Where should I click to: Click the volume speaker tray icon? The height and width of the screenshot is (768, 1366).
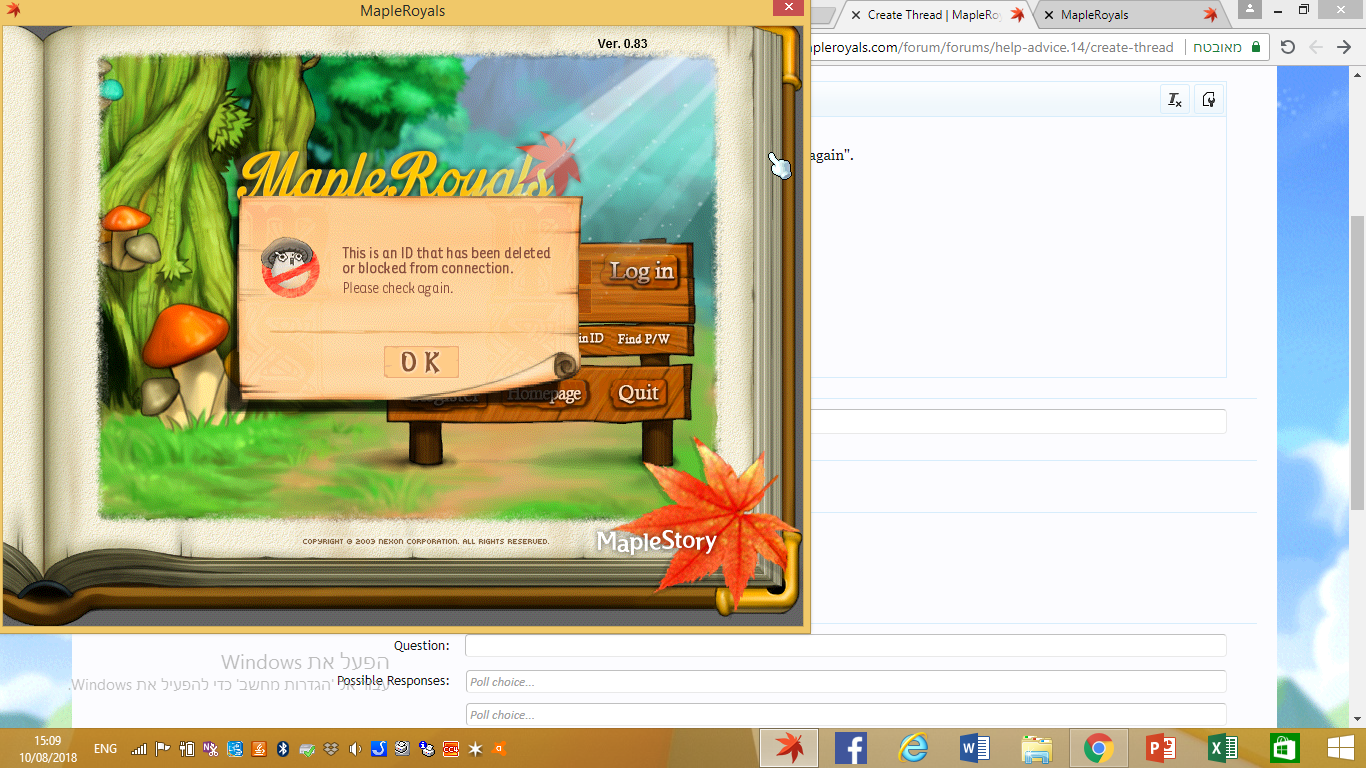355,748
